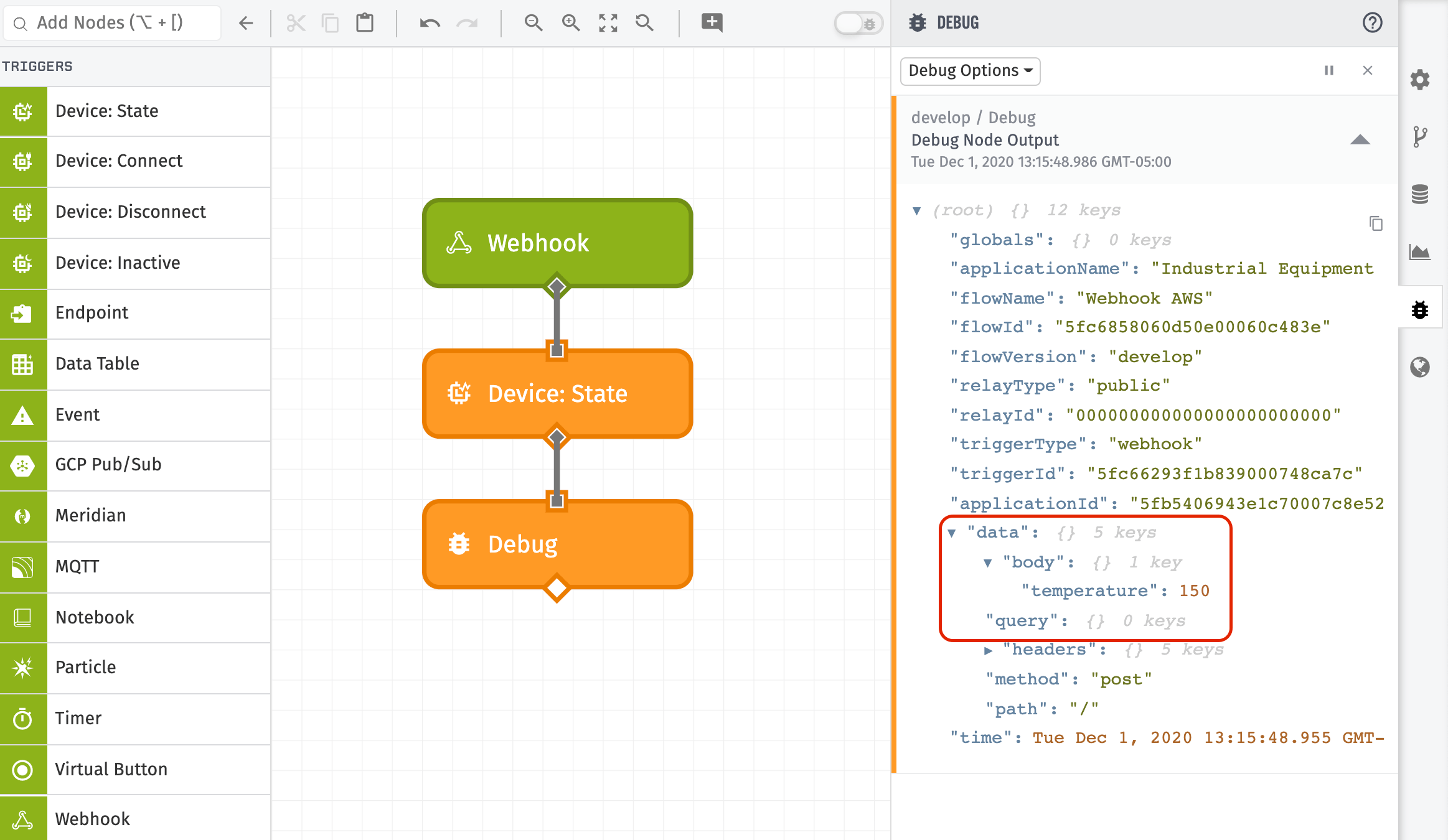Clear debug messages with X
The height and width of the screenshot is (840, 1448).
point(1368,70)
